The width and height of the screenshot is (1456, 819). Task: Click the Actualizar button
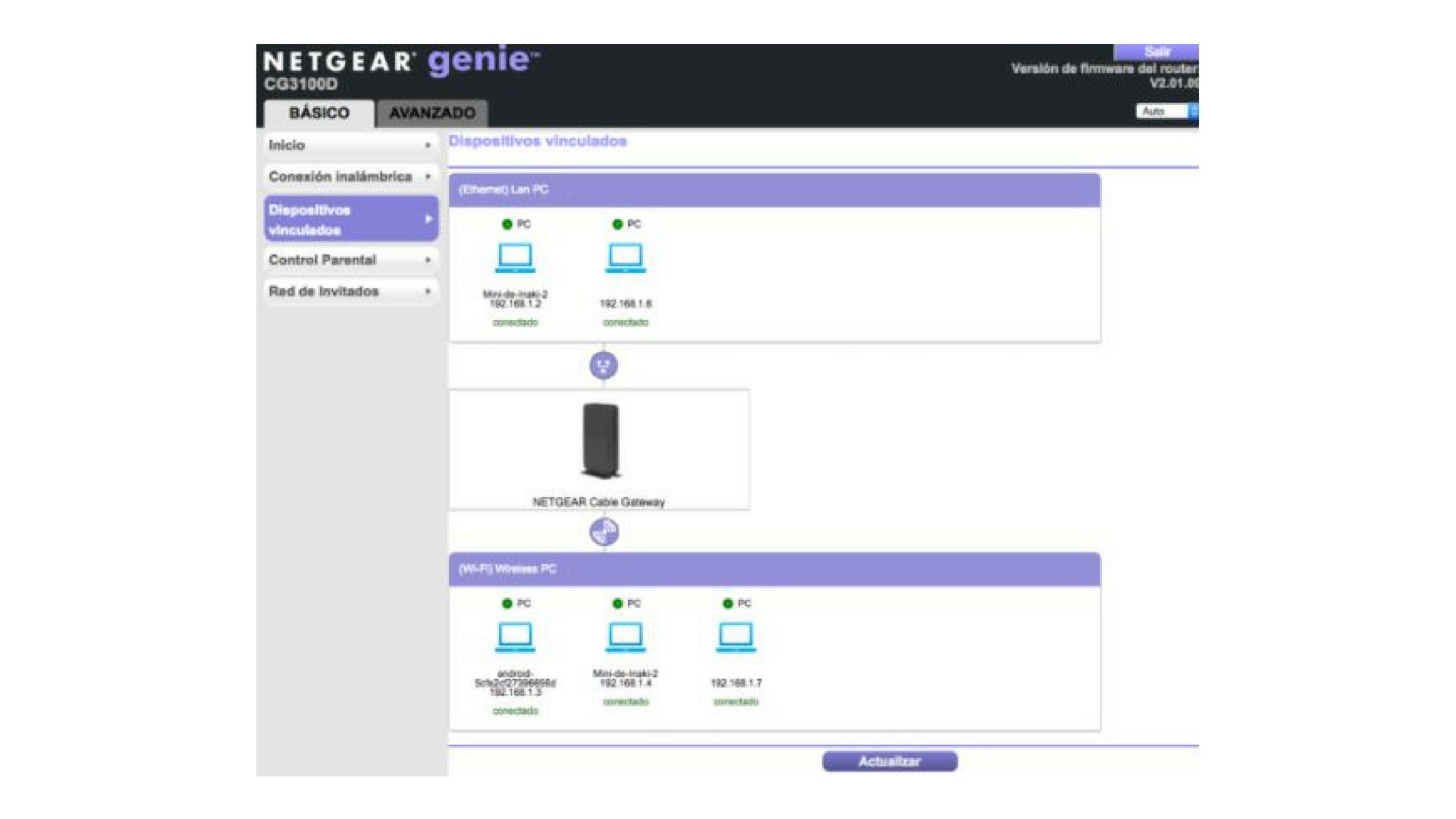coord(890,761)
